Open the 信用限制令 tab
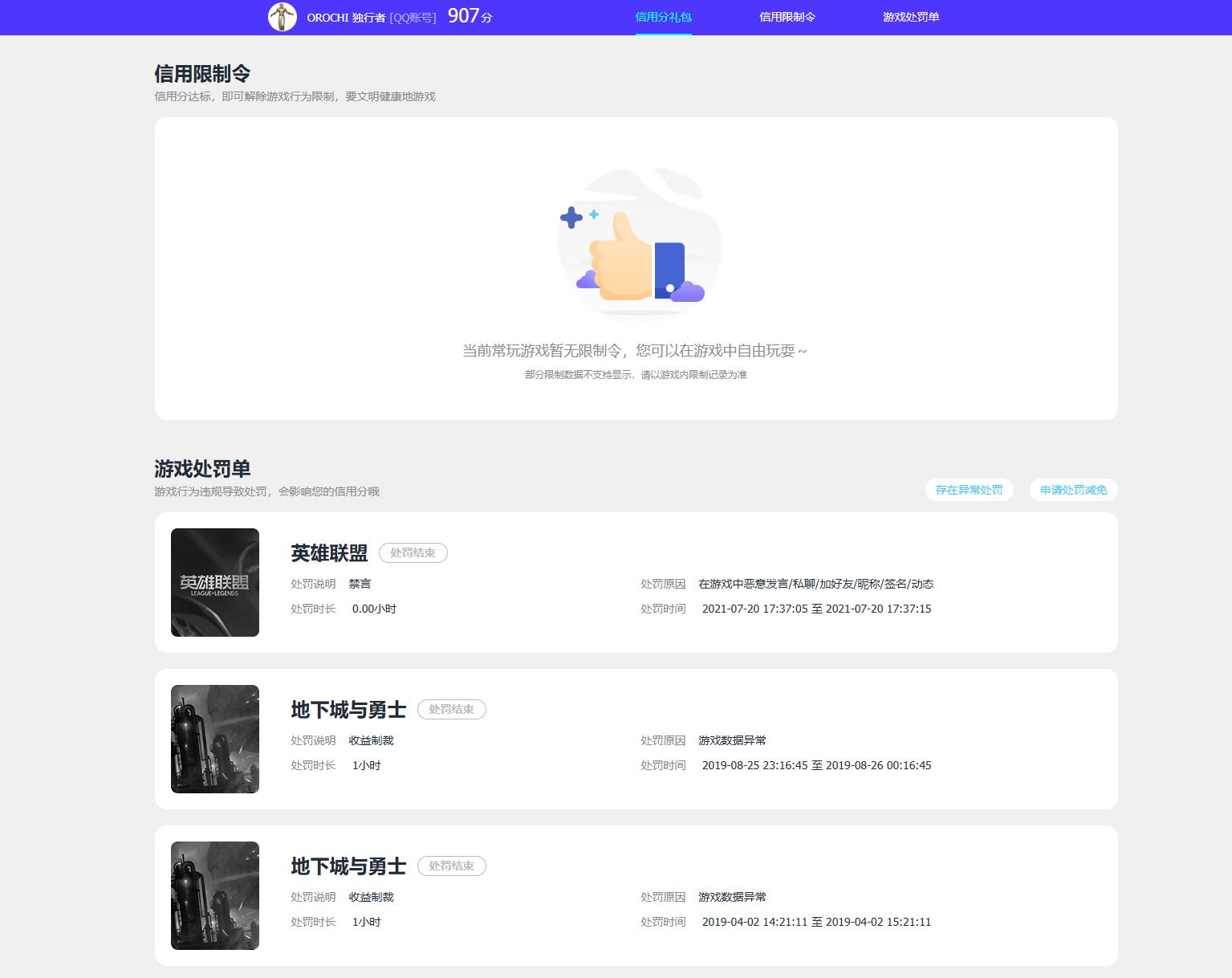 (787, 17)
